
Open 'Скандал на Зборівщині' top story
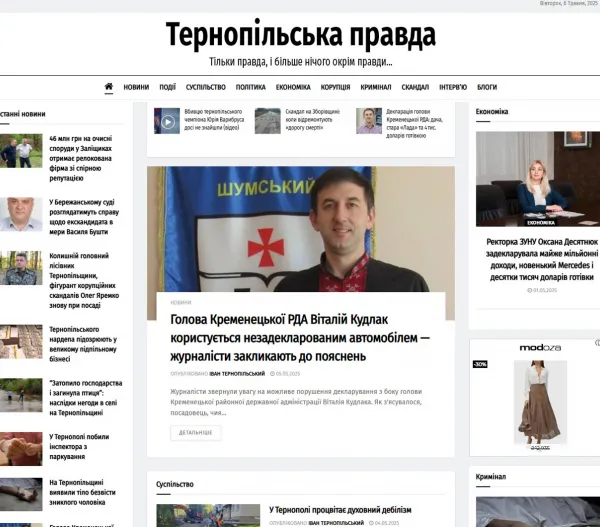312,119
